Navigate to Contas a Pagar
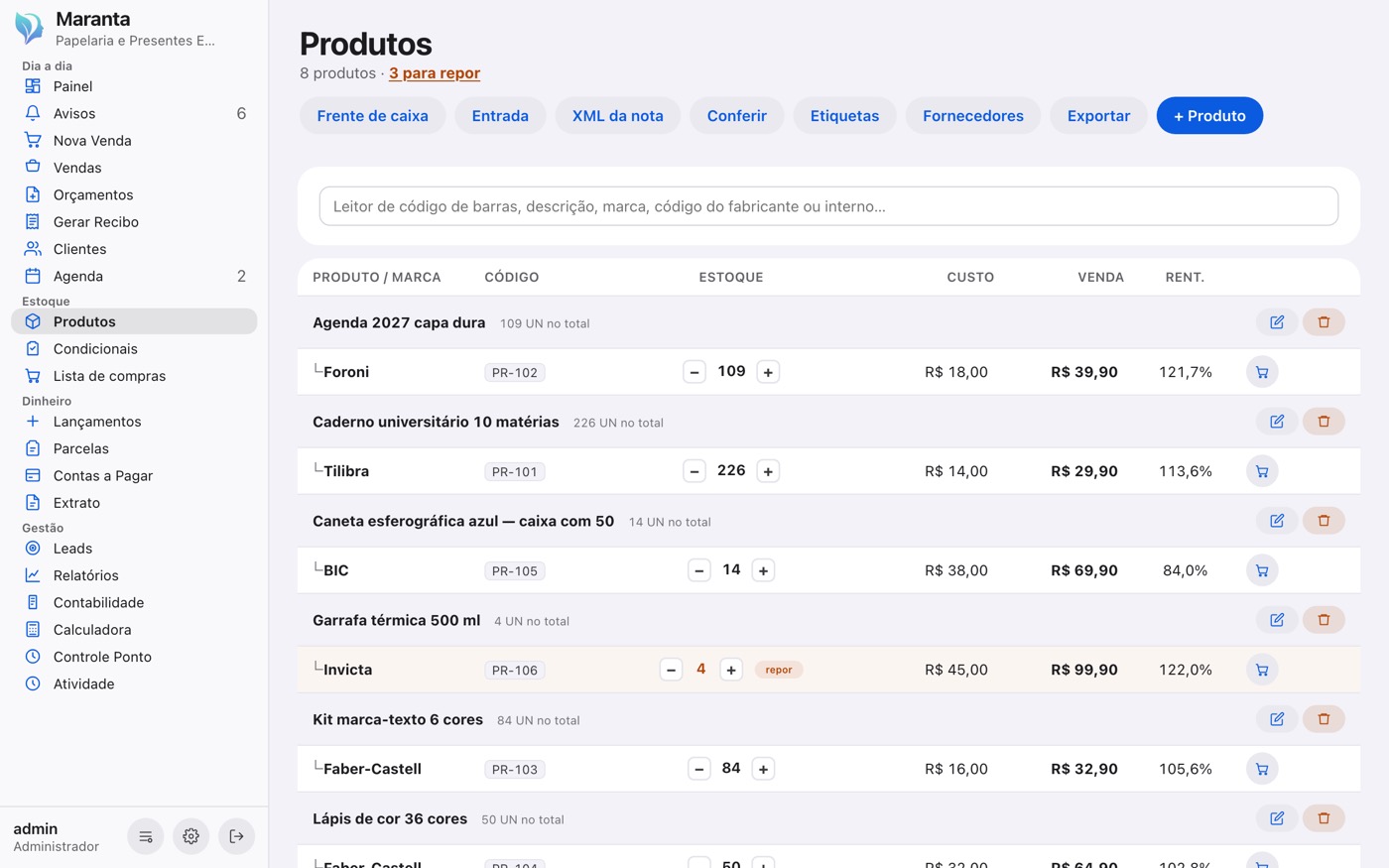The height and width of the screenshot is (868, 1389). tap(134, 476)
